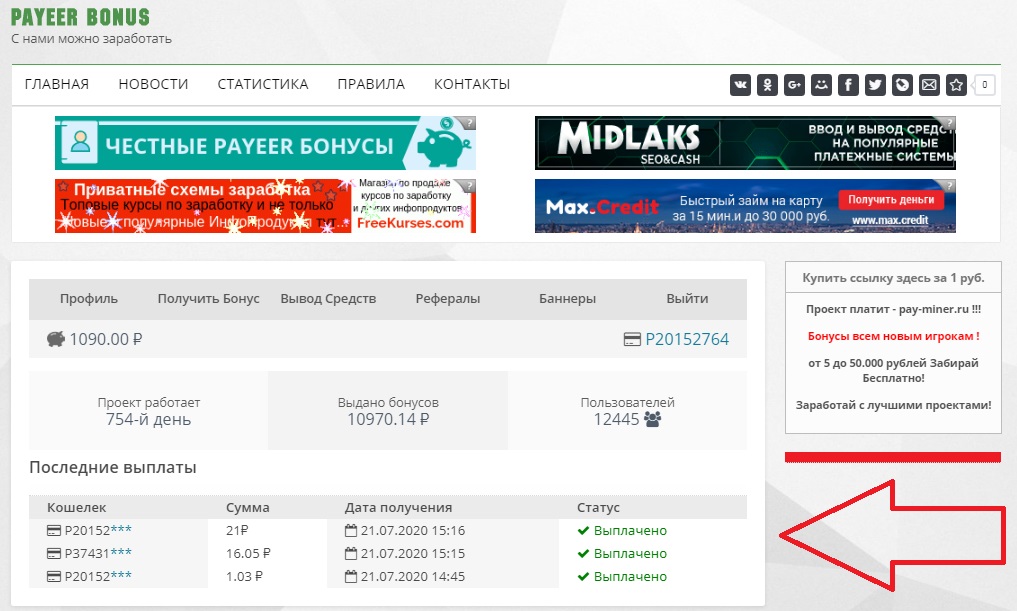Share via the email envelope icon

[929, 84]
